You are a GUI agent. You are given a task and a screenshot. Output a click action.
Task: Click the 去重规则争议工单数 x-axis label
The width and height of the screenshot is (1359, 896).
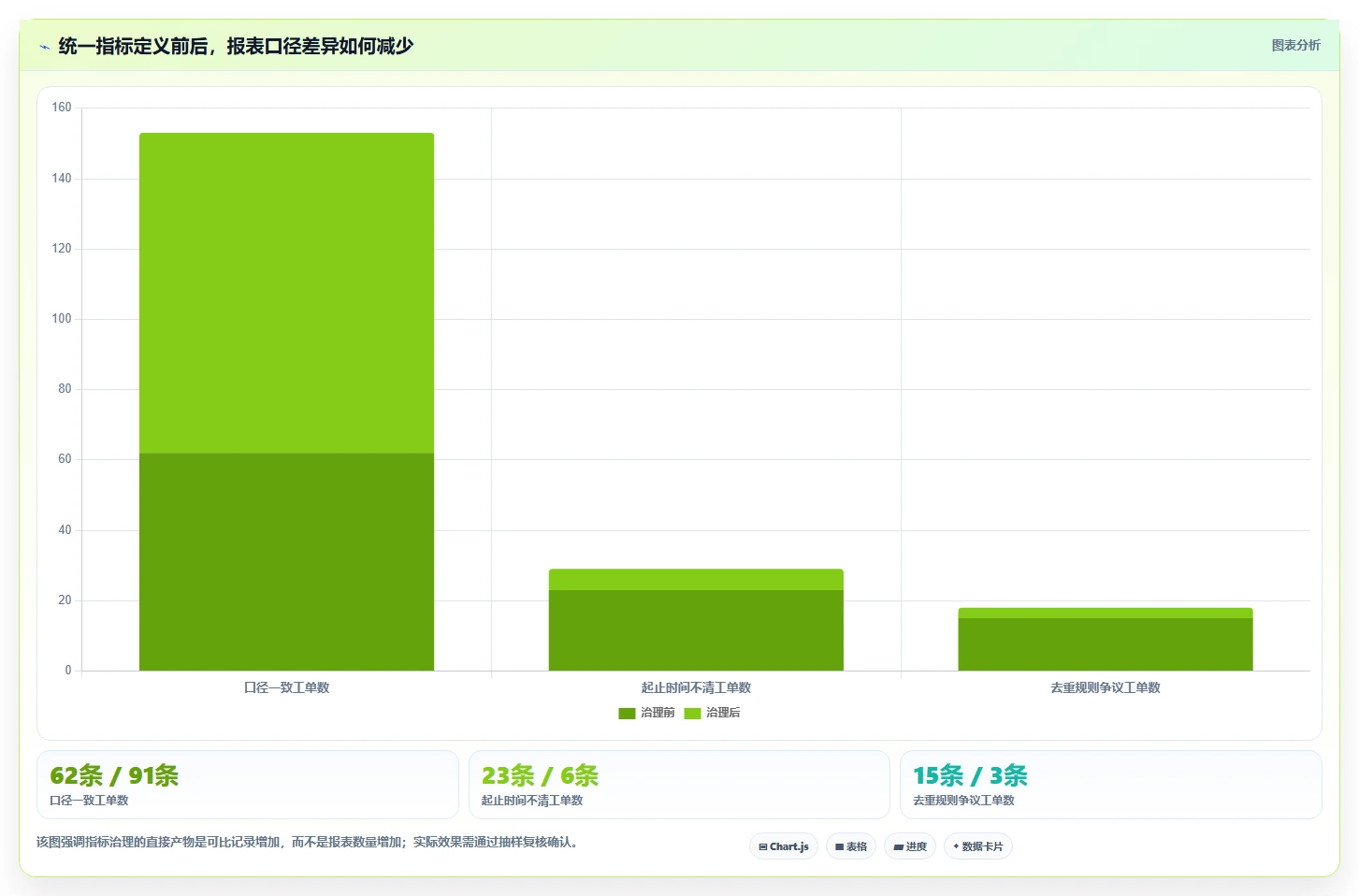(1106, 687)
